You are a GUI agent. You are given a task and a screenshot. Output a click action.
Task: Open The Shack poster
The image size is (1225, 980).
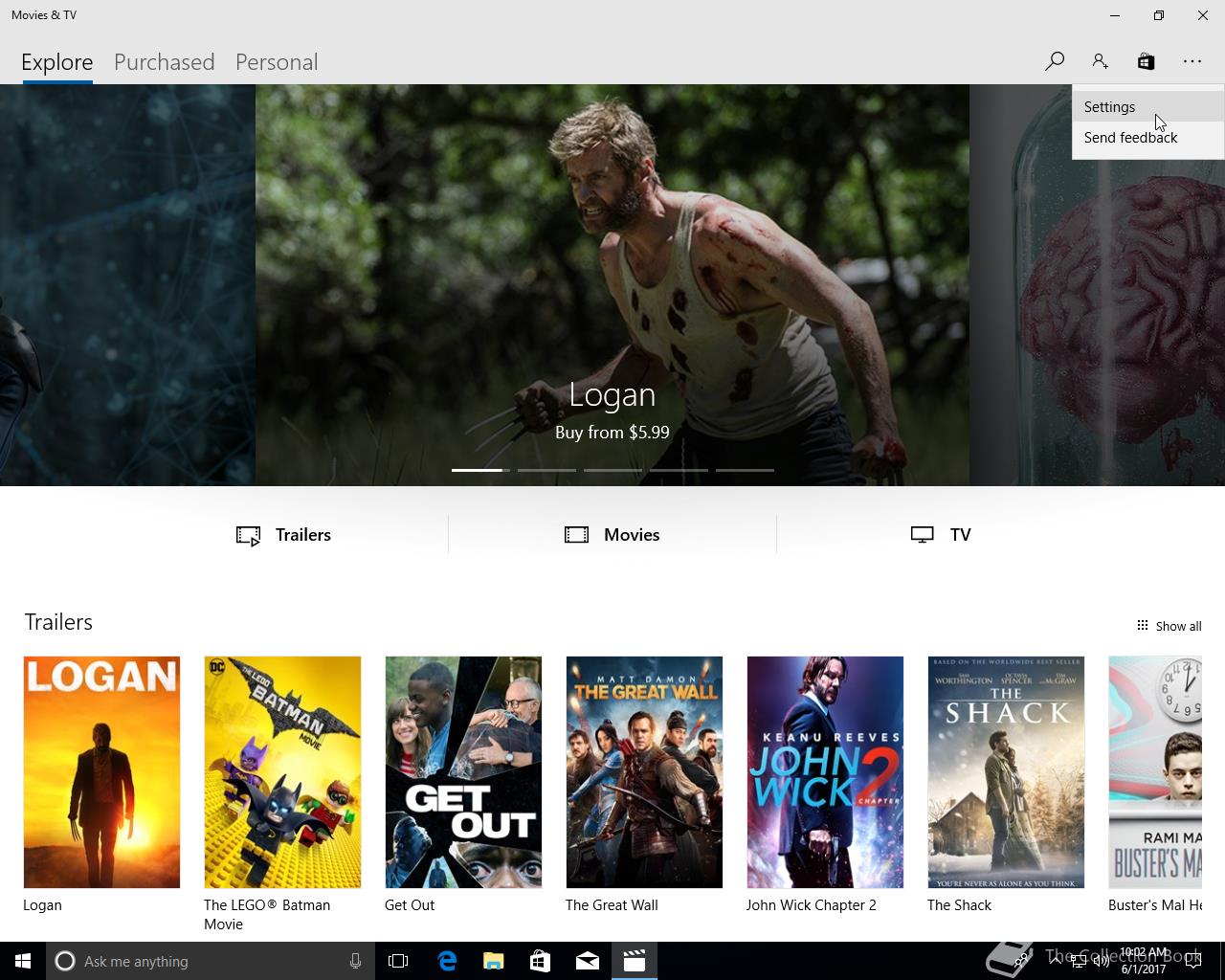point(1006,772)
